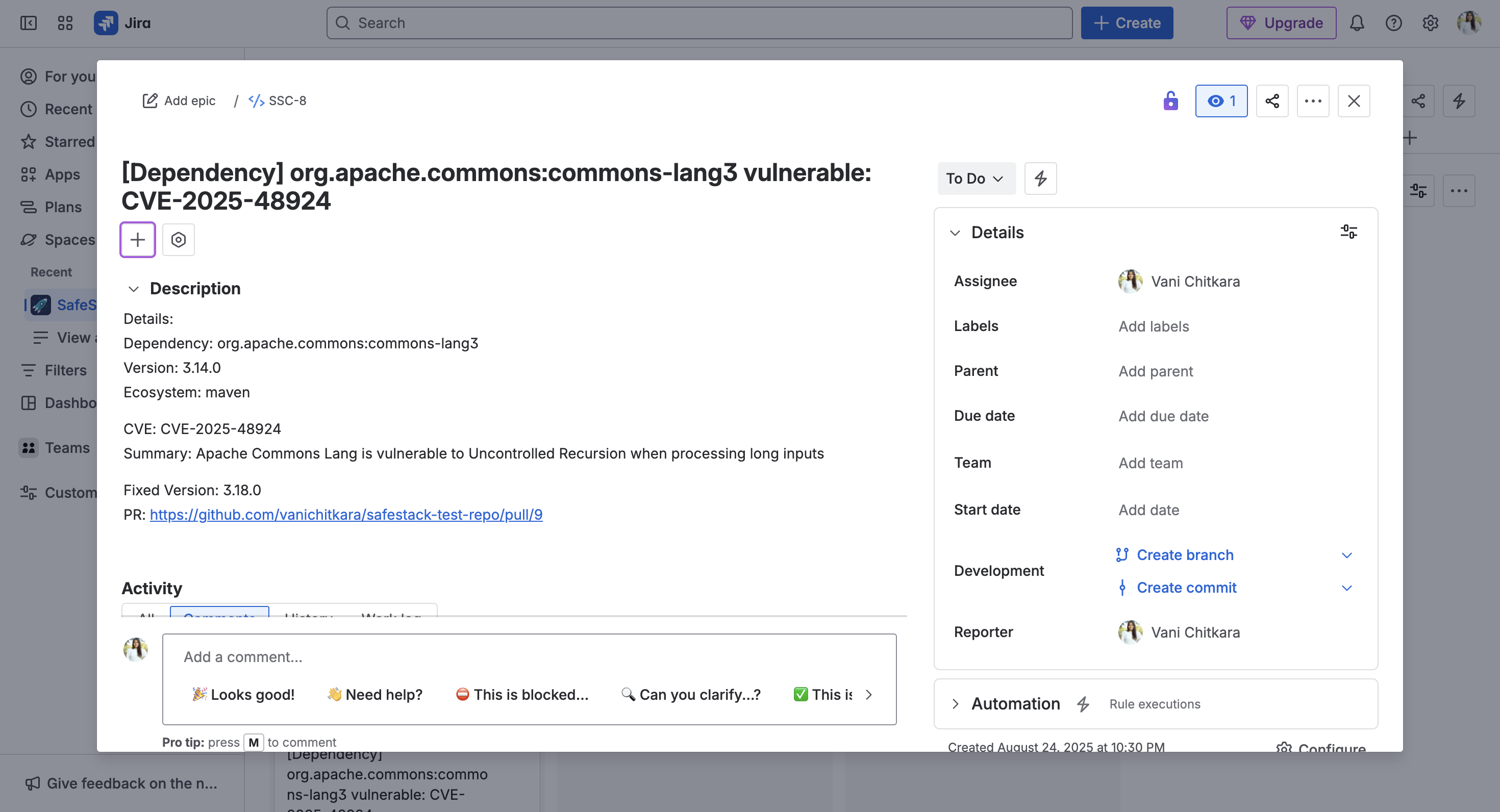This screenshot has width=1500, height=812.
Task: Configure Details panel fields icon
Action: pyautogui.click(x=1348, y=232)
